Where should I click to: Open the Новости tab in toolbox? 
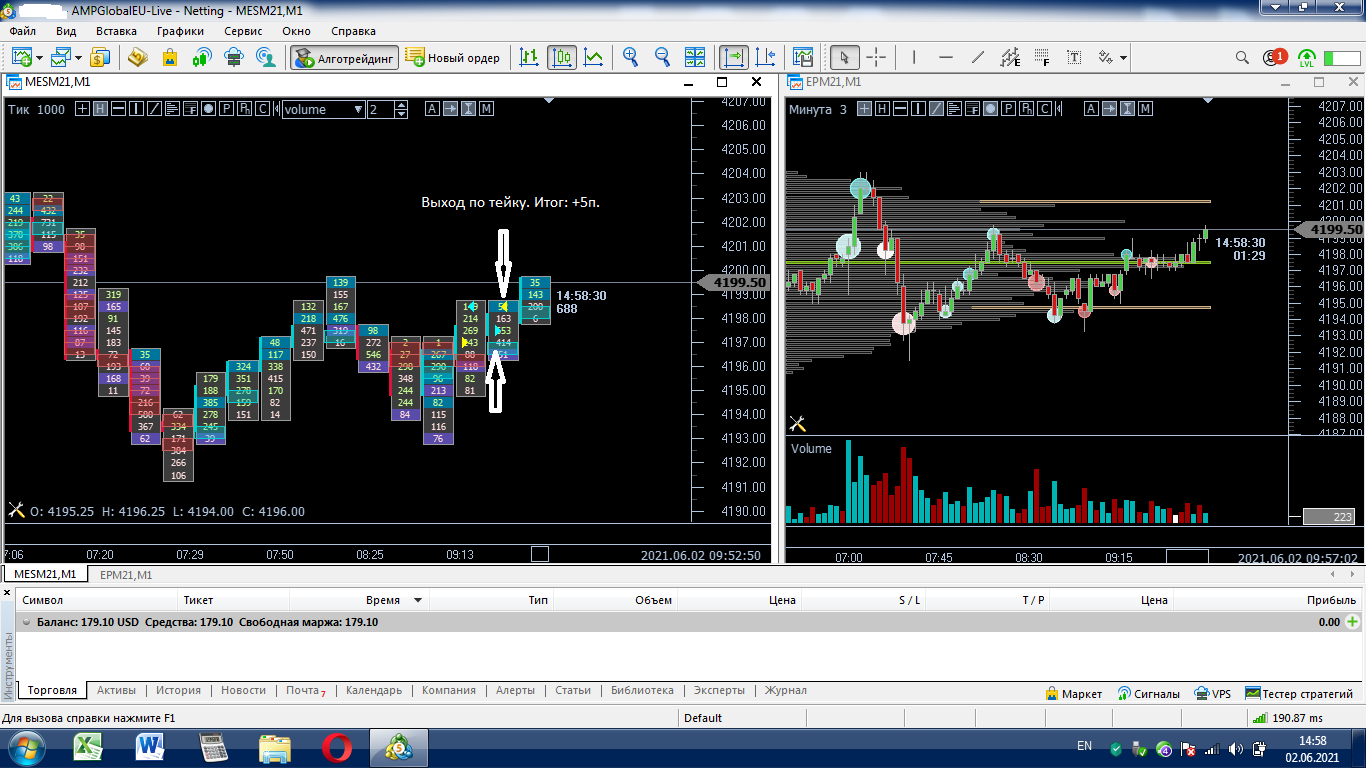244,690
